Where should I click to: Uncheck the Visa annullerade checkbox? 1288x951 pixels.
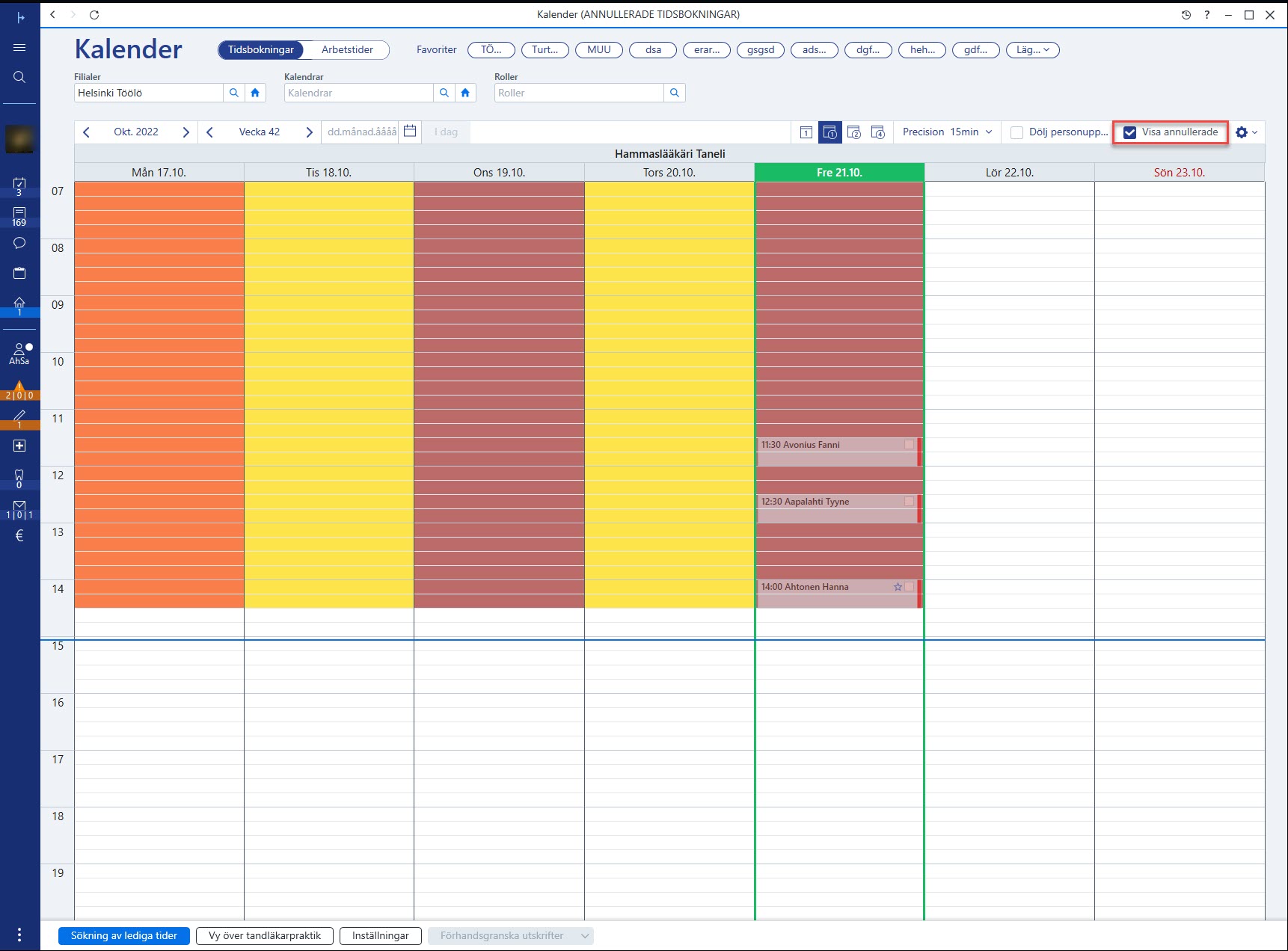(x=1130, y=132)
